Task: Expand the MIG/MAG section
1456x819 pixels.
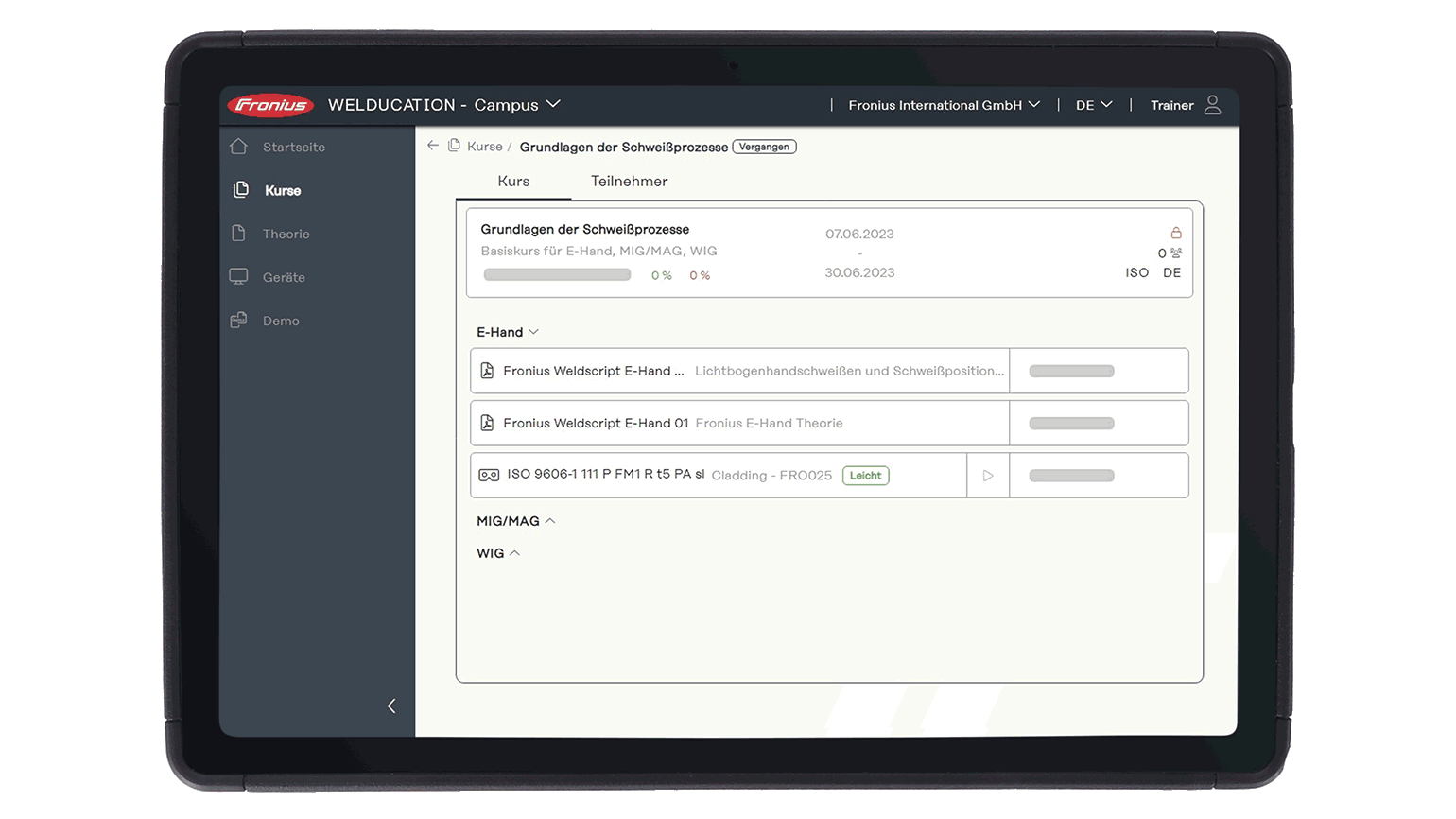Action: pyautogui.click(x=516, y=521)
